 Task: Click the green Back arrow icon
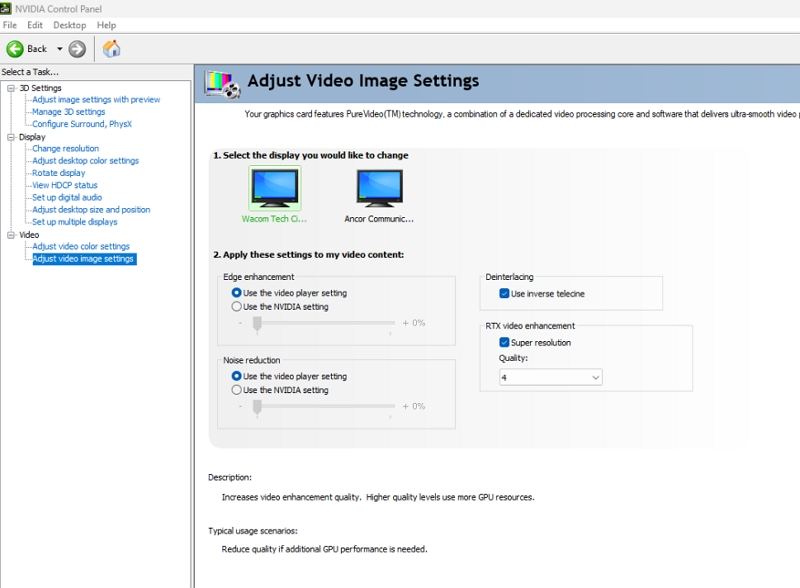click(x=15, y=49)
